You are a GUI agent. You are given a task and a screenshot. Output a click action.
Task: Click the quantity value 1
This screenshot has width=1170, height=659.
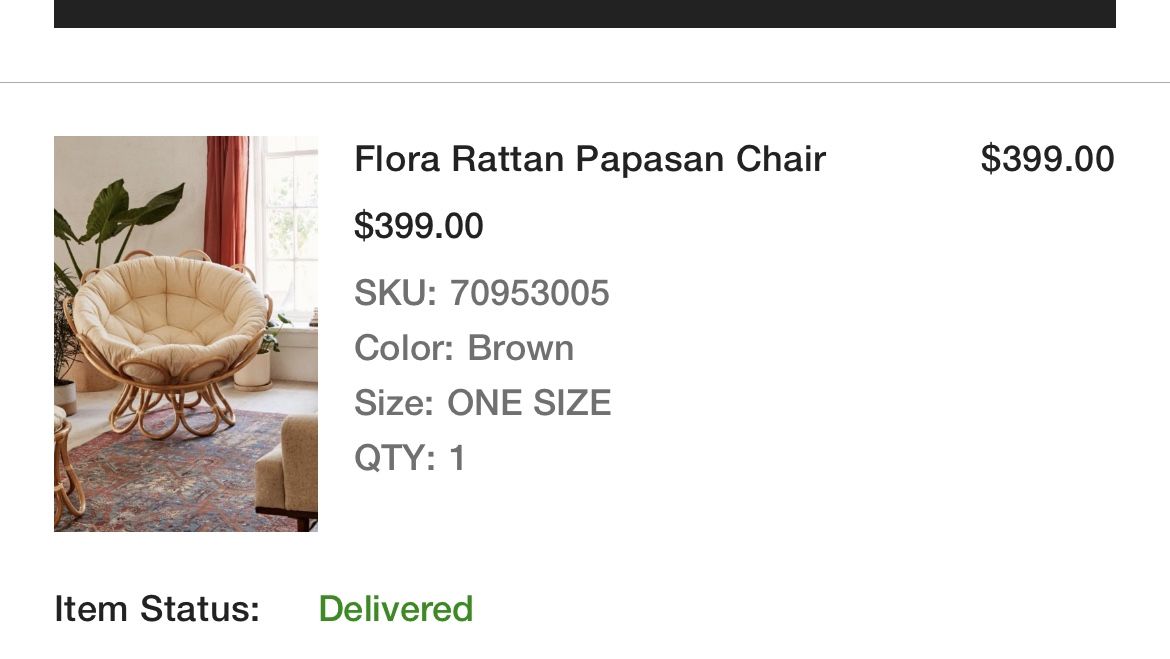(x=457, y=457)
